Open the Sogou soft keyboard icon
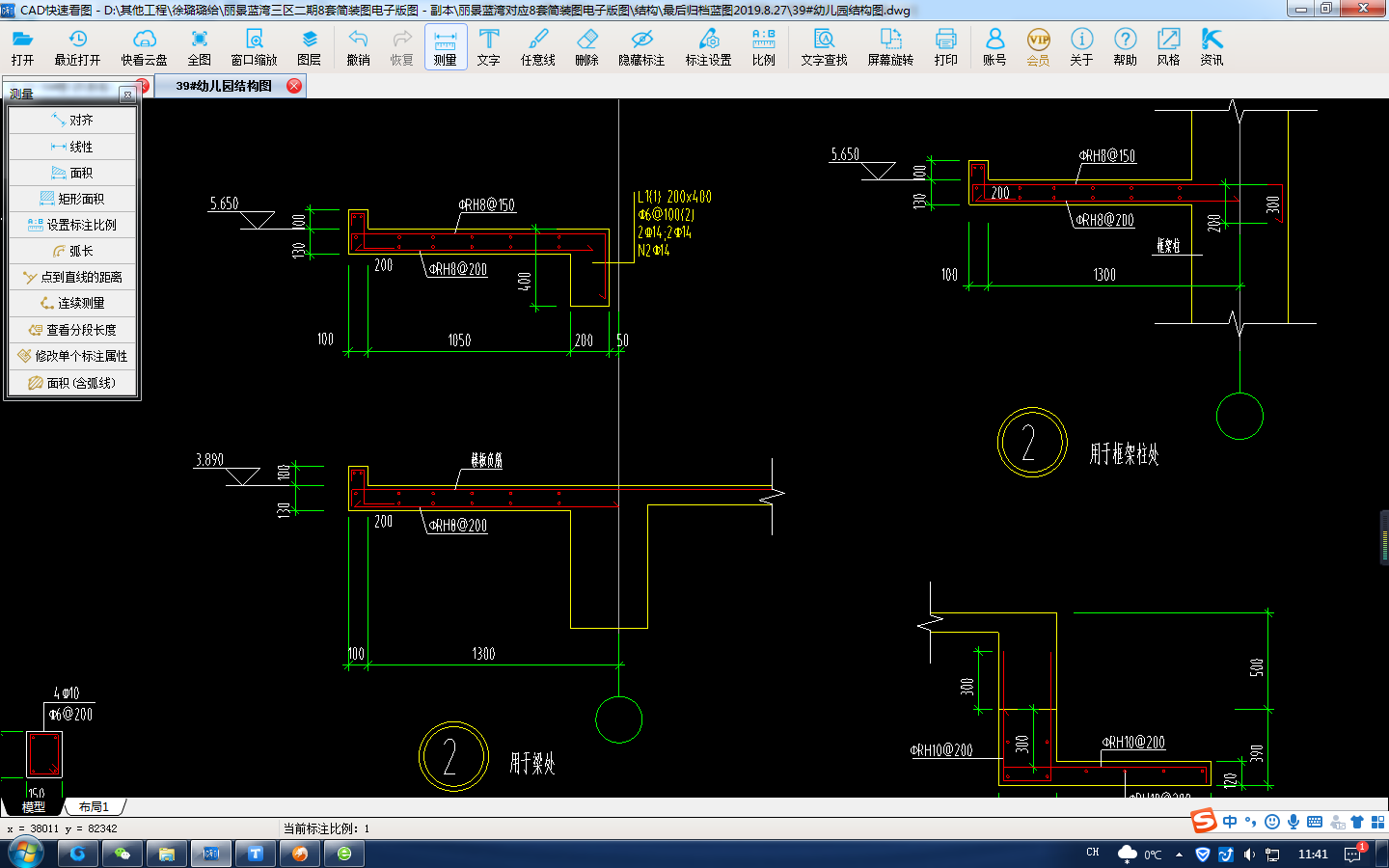Screen dimensions: 1389x868 (1315, 822)
